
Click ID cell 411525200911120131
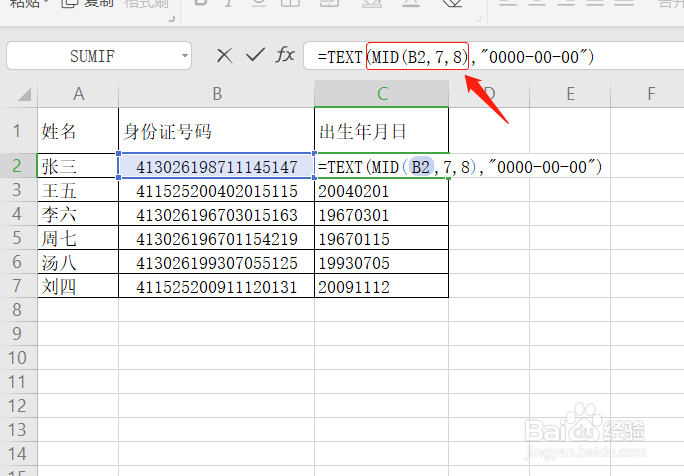point(216,286)
